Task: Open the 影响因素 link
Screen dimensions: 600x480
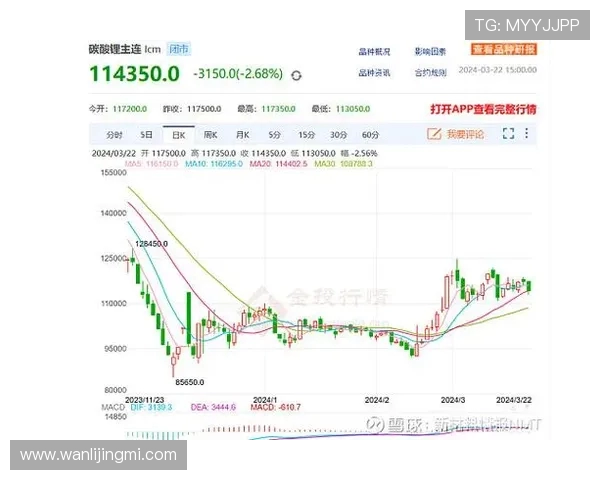Action: [x=430, y=51]
